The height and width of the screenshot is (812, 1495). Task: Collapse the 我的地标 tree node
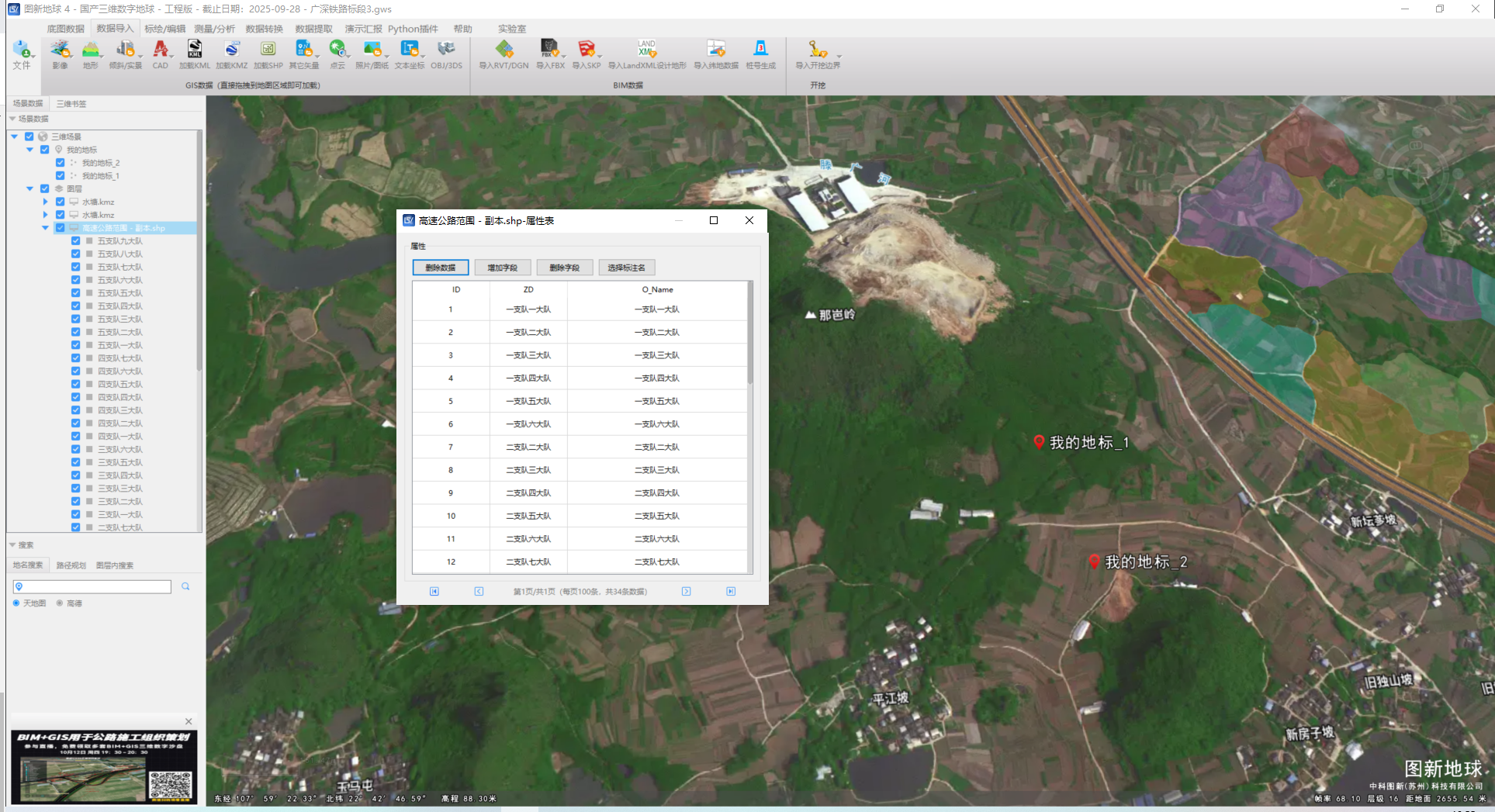pos(30,150)
